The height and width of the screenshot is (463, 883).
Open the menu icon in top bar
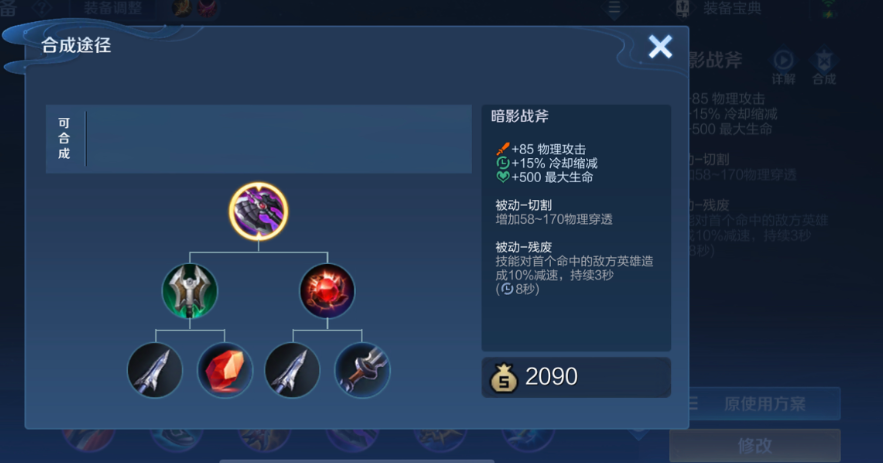click(614, 8)
